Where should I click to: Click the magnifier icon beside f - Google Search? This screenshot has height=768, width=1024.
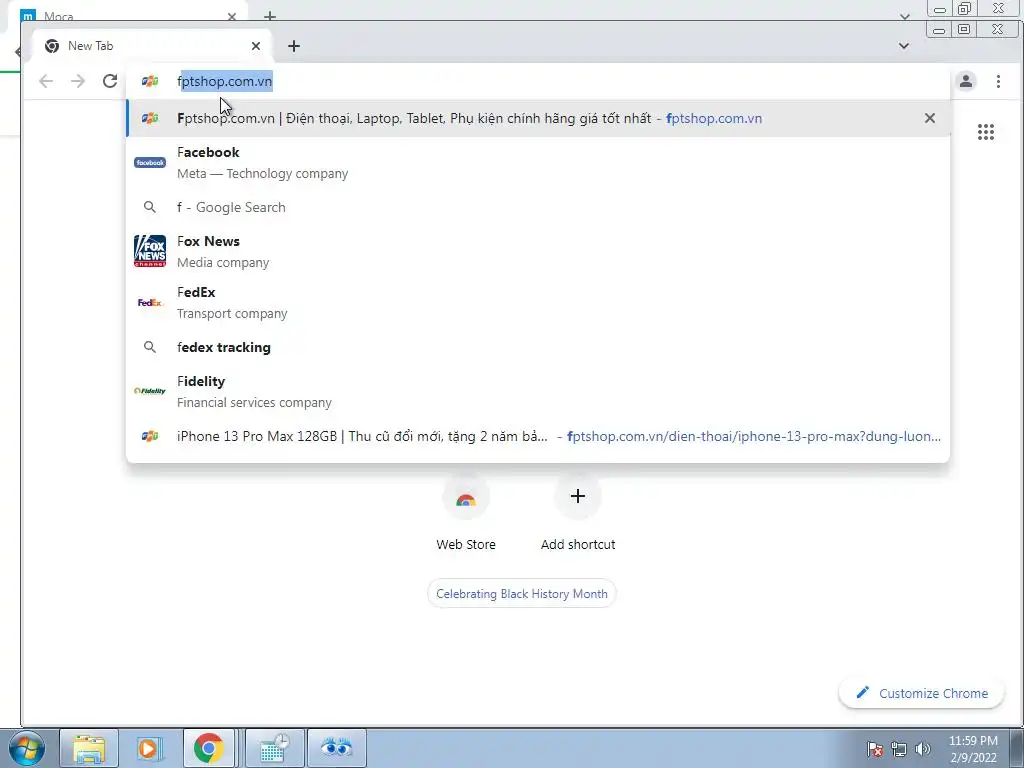click(x=150, y=207)
